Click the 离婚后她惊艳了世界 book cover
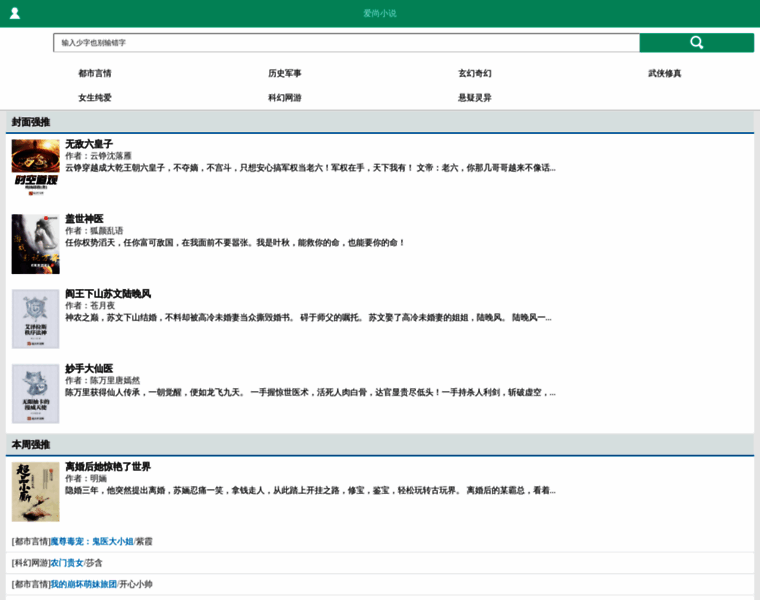Image resolution: width=760 pixels, height=600 pixels. (x=36, y=491)
